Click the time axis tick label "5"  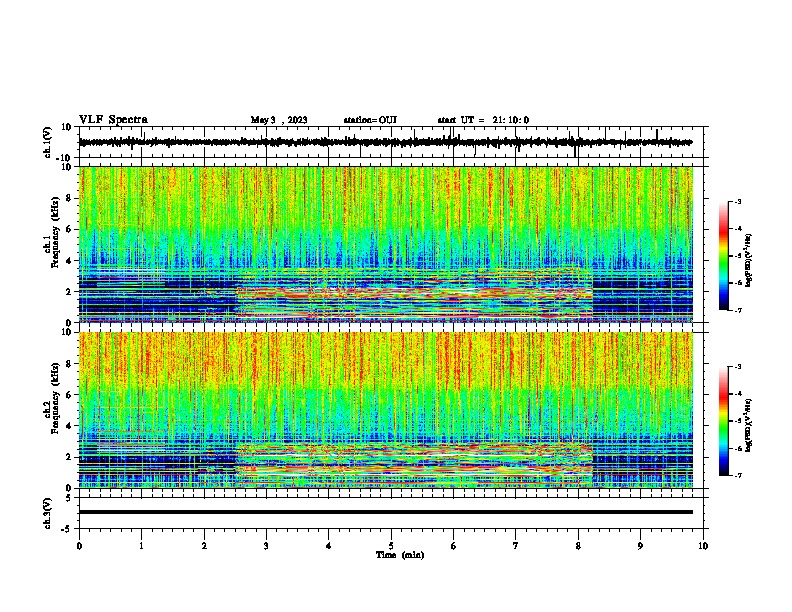pos(391,546)
